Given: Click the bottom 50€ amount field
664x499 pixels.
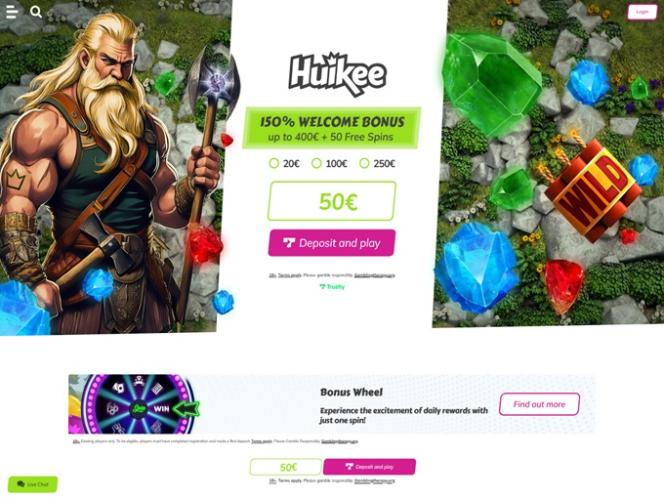Looking at the screenshot, I should pyautogui.click(x=286, y=467).
